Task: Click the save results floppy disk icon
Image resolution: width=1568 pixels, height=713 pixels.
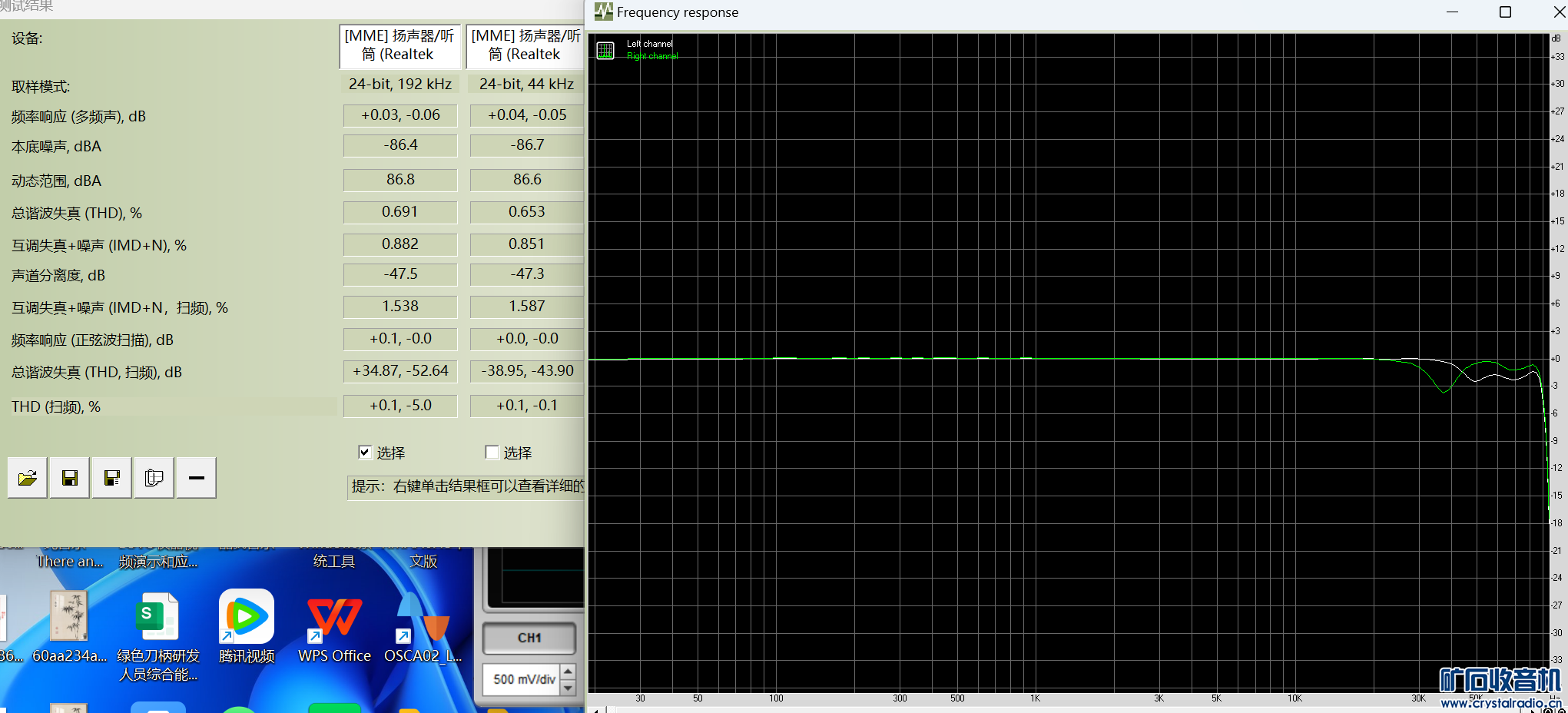Action: click(x=70, y=479)
